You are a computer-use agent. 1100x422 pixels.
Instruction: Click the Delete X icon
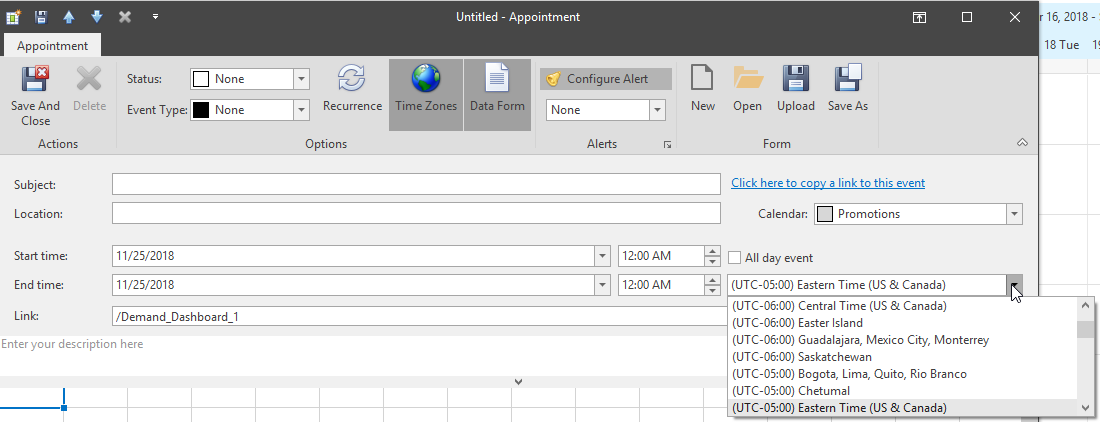coord(89,79)
